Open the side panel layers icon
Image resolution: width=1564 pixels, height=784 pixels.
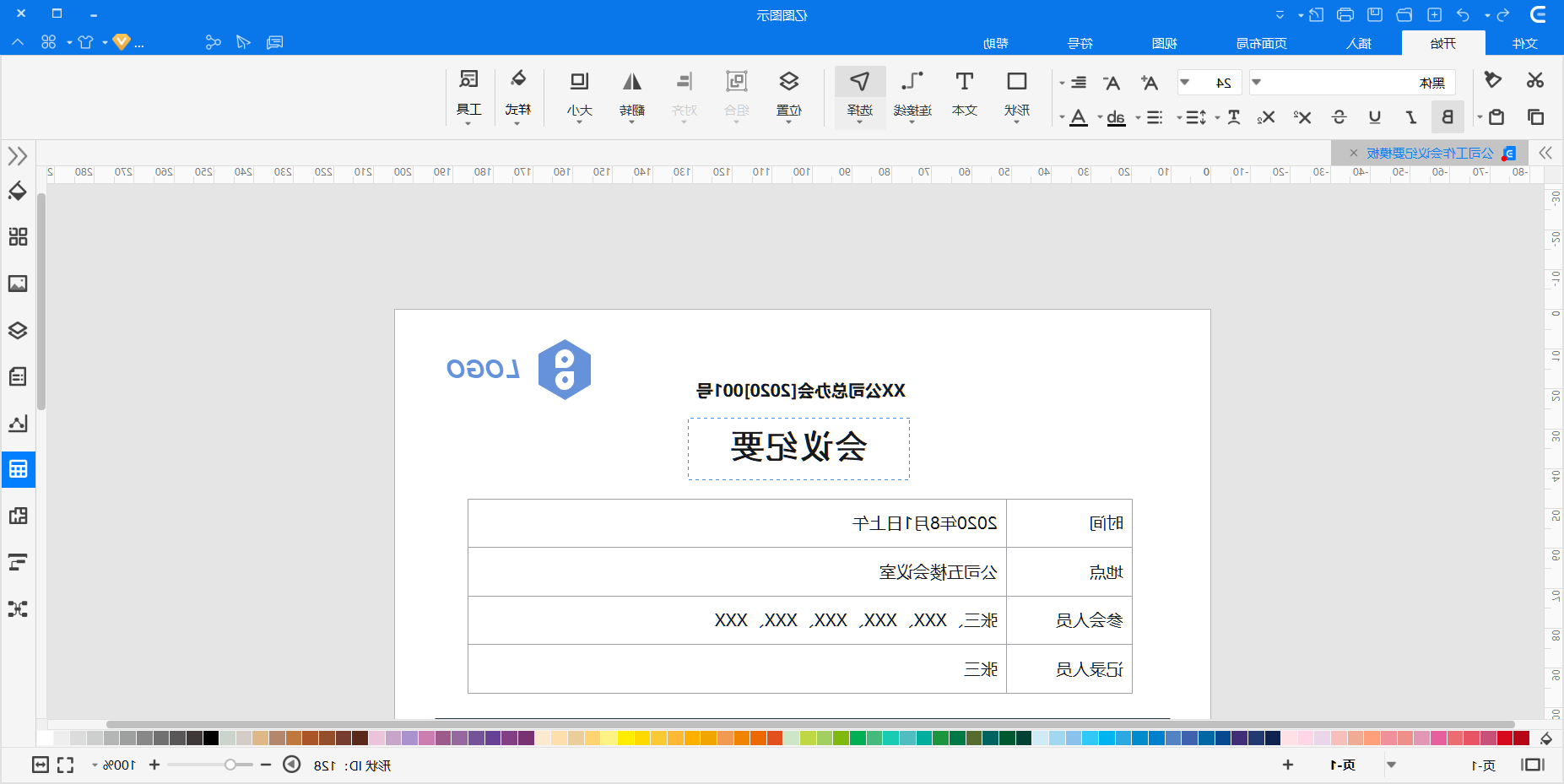tap(18, 330)
